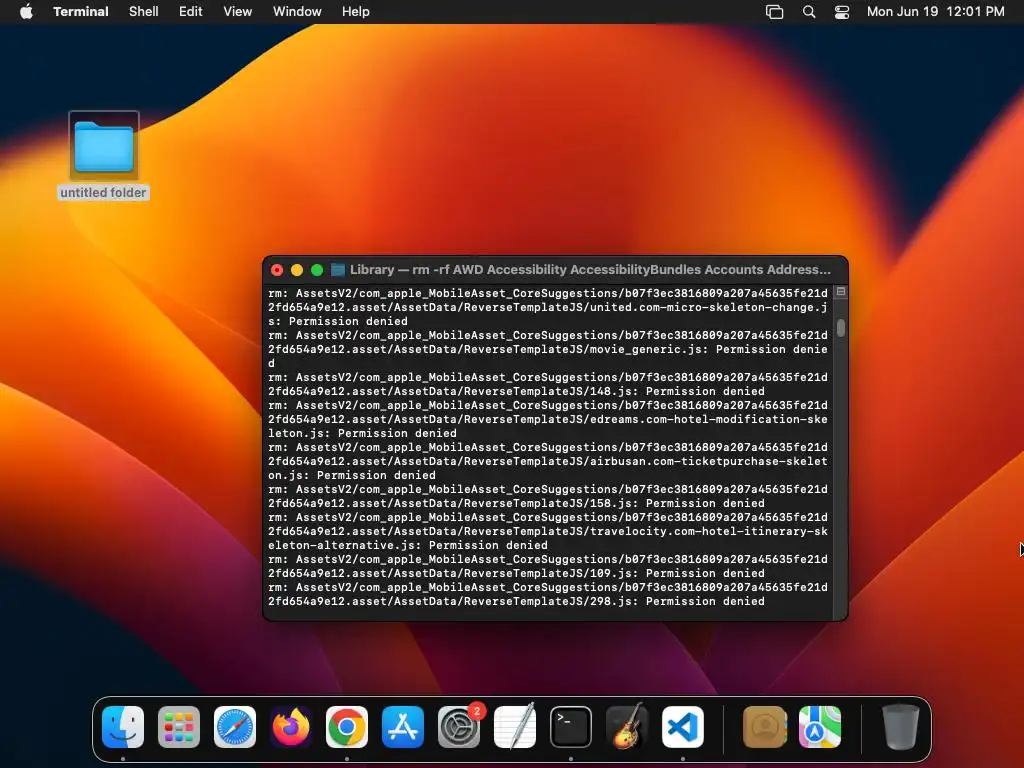Image resolution: width=1024 pixels, height=768 pixels.
Task: Click the Terminal icon in the Dock
Action: click(571, 727)
